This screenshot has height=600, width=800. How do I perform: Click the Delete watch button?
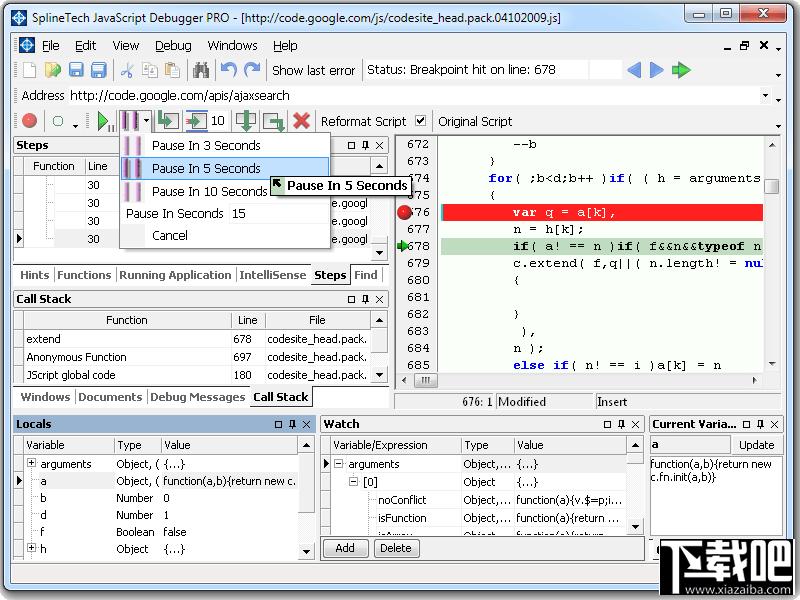tap(395, 548)
